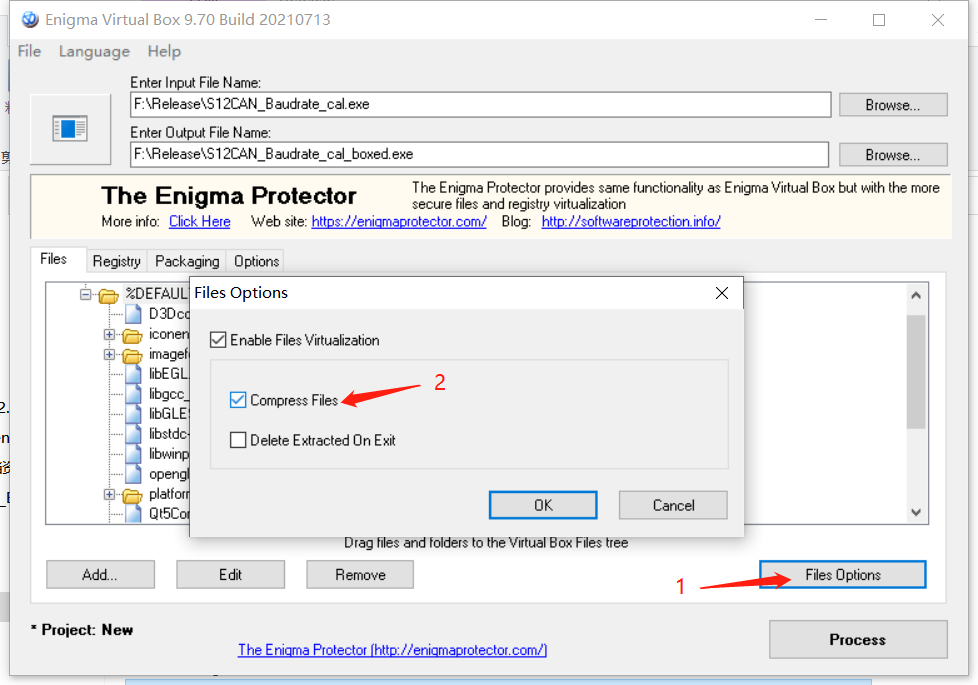The height and width of the screenshot is (685, 978).
Task: Click the application preview icon near input fields
Action: tap(70, 129)
